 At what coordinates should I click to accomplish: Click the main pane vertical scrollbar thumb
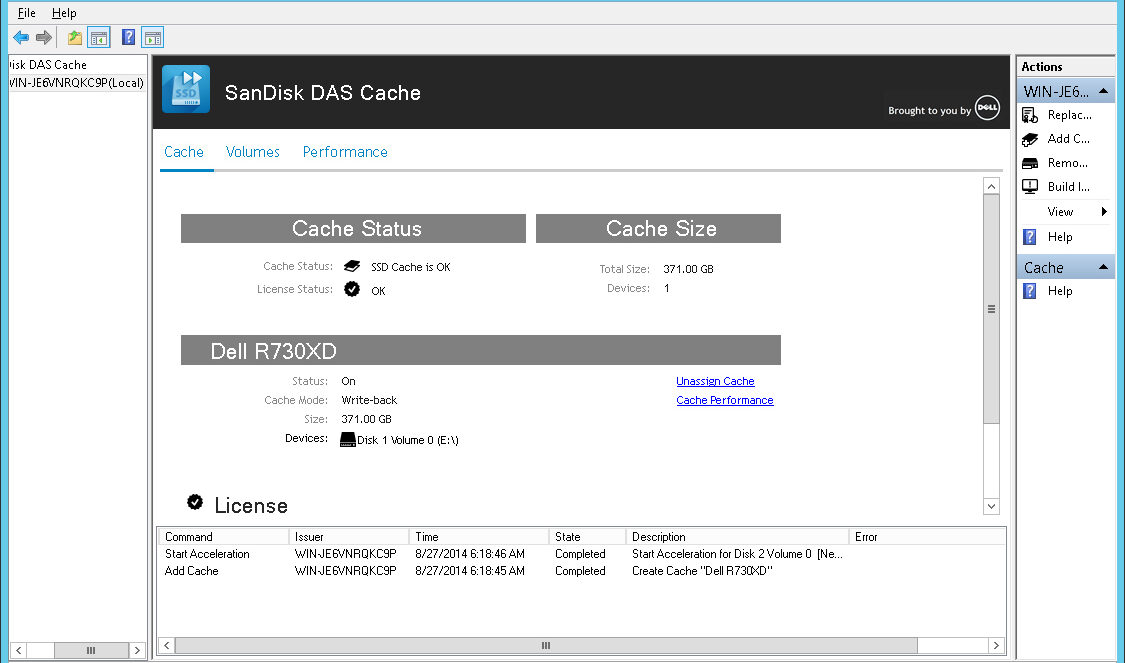(x=992, y=309)
